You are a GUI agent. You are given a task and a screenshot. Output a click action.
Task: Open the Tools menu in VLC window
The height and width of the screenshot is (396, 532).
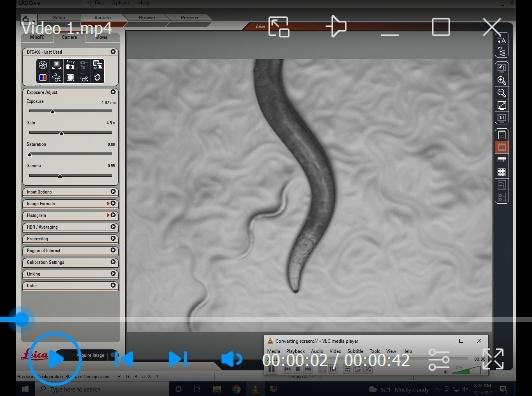[x=375, y=351]
